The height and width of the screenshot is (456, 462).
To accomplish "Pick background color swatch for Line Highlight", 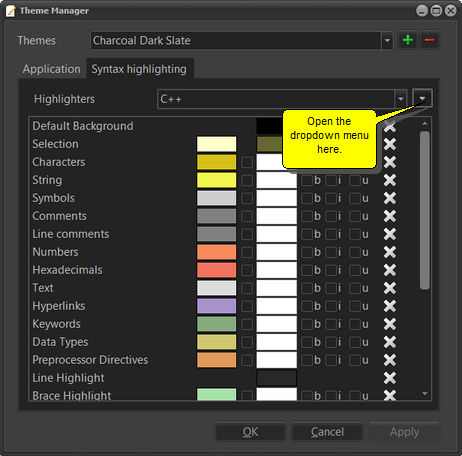I will point(277,378).
